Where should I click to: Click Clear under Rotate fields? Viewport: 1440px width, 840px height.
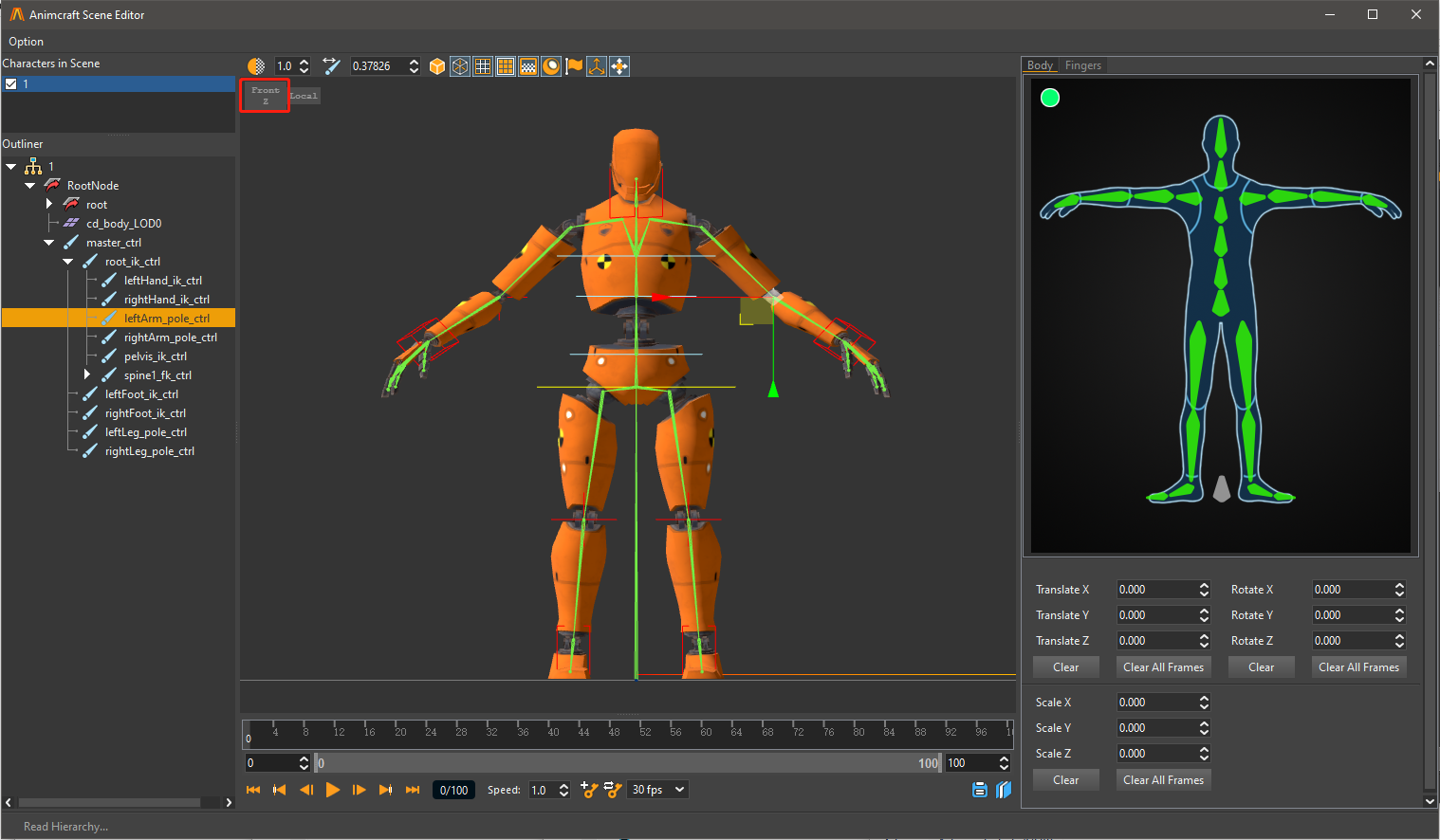(1261, 667)
